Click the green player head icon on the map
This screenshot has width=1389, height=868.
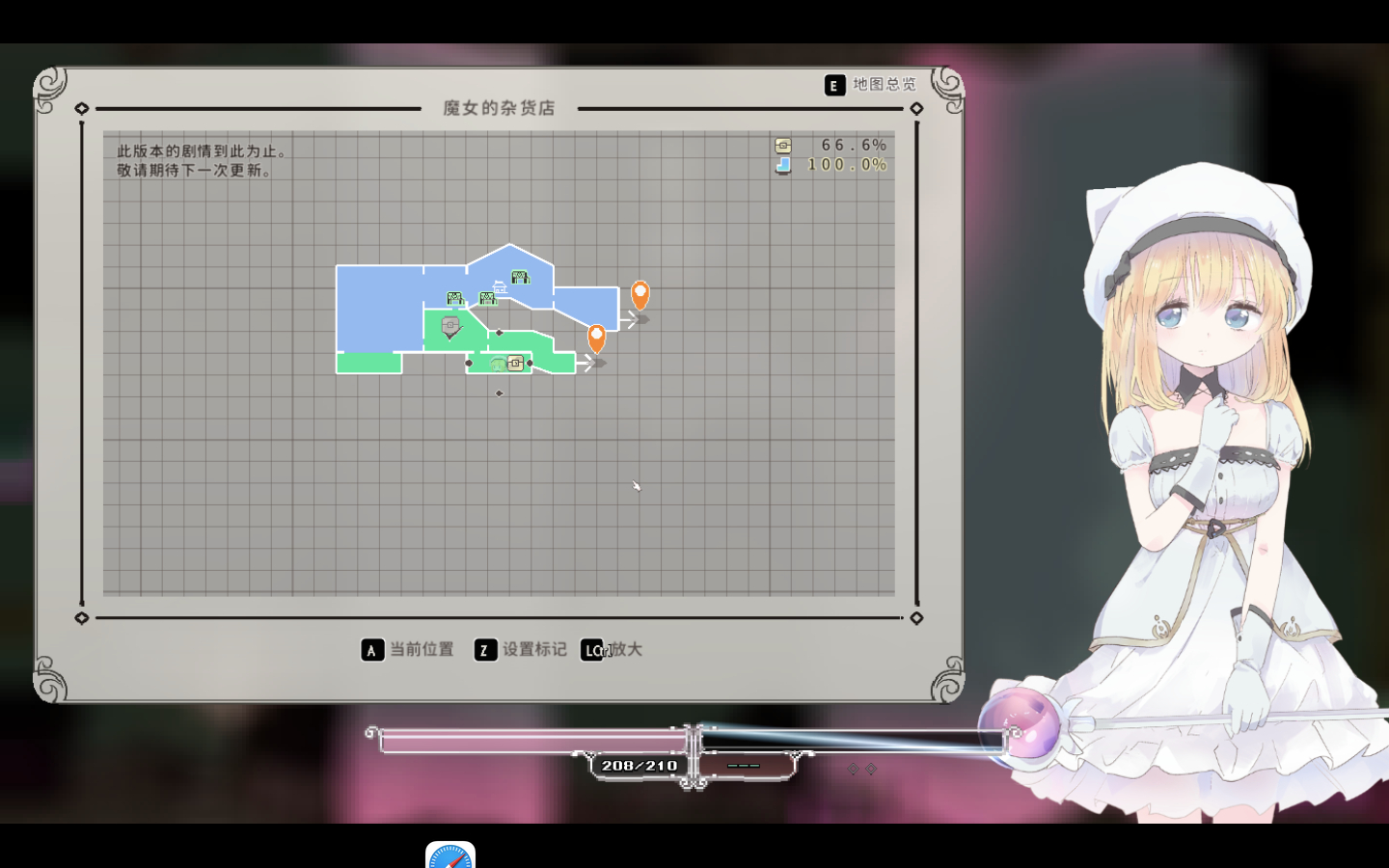pos(498,364)
